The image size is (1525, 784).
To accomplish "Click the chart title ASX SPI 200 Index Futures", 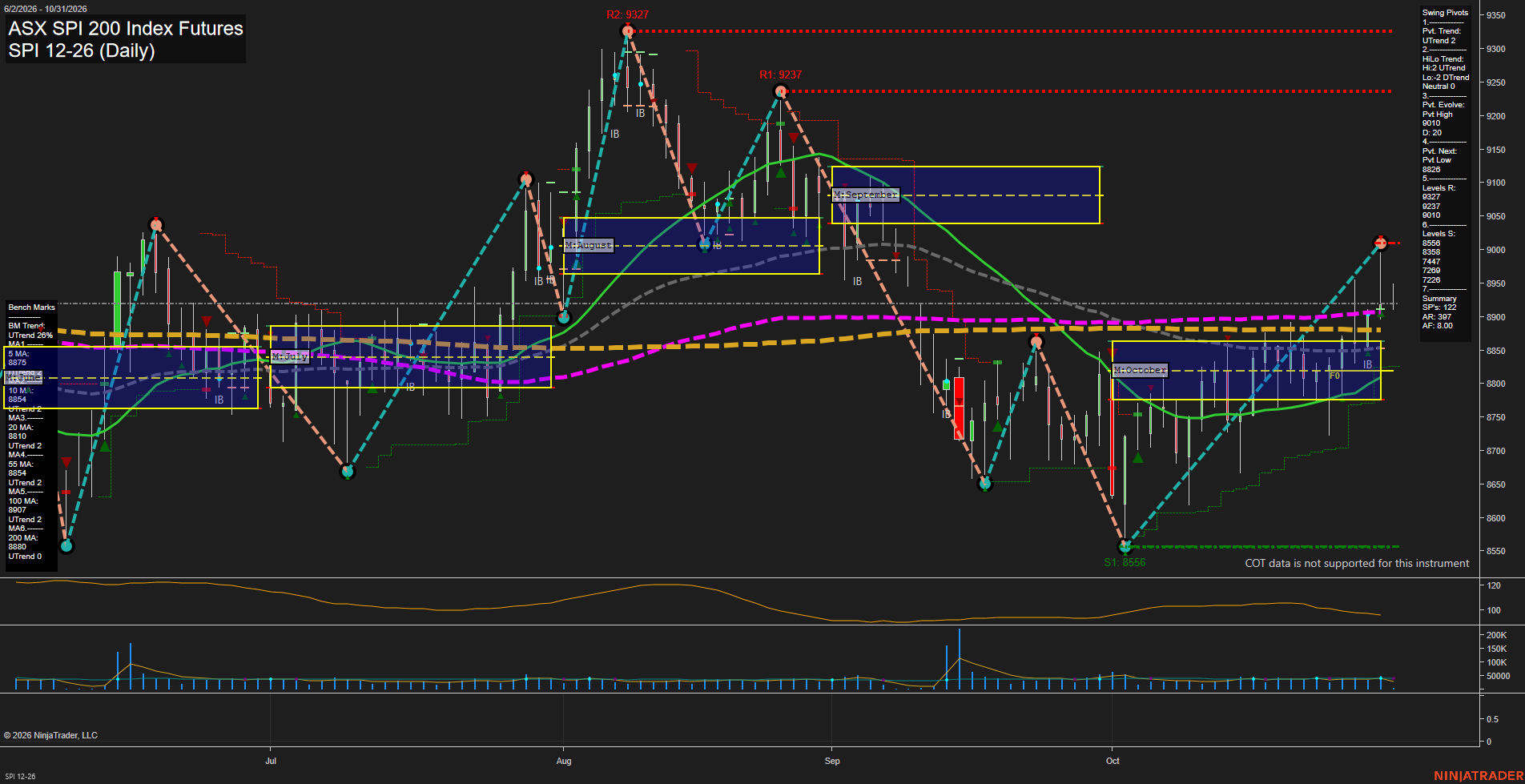I will point(126,28).
